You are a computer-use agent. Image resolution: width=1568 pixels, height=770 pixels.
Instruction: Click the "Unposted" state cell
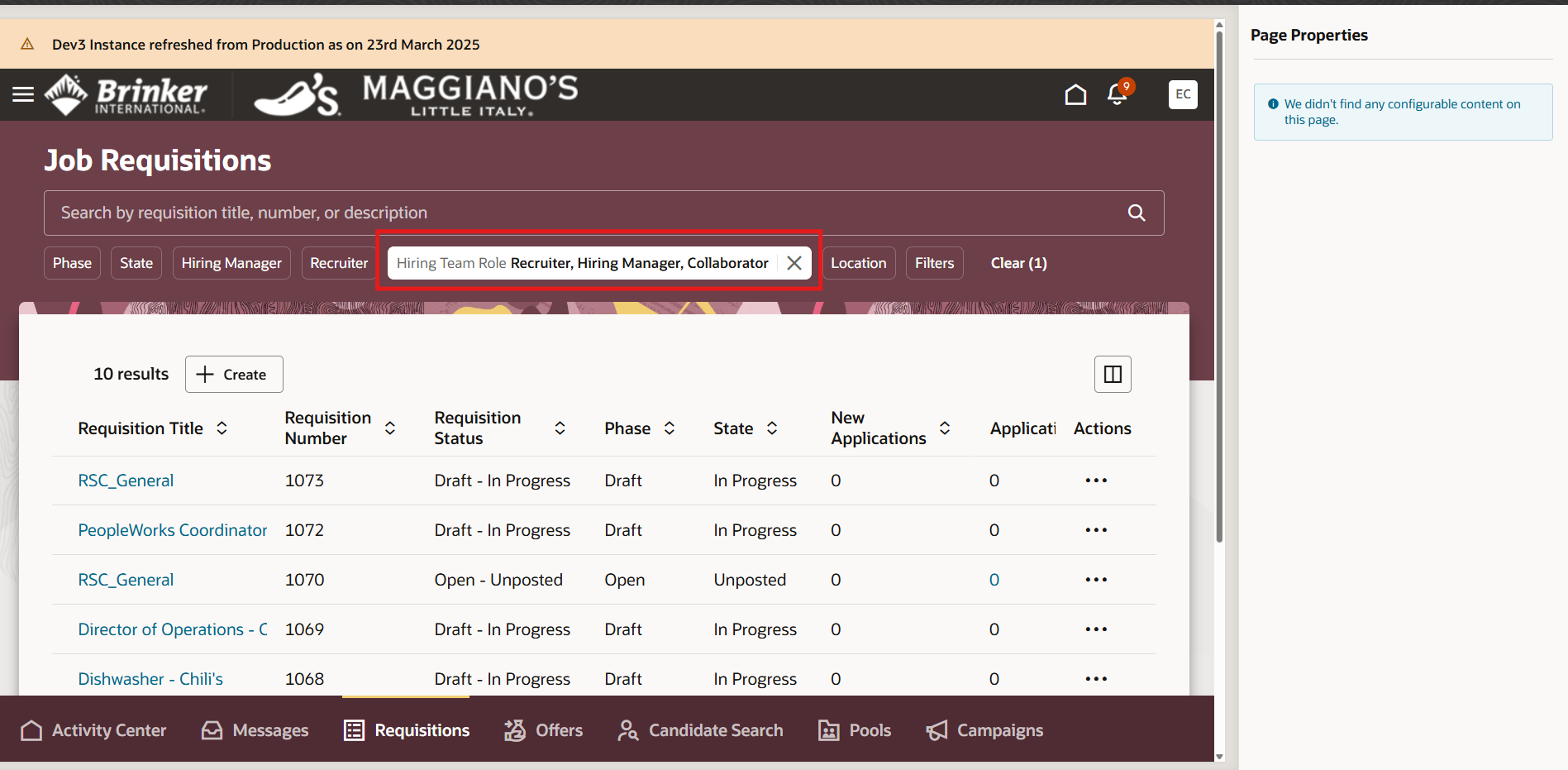tap(750, 580)
